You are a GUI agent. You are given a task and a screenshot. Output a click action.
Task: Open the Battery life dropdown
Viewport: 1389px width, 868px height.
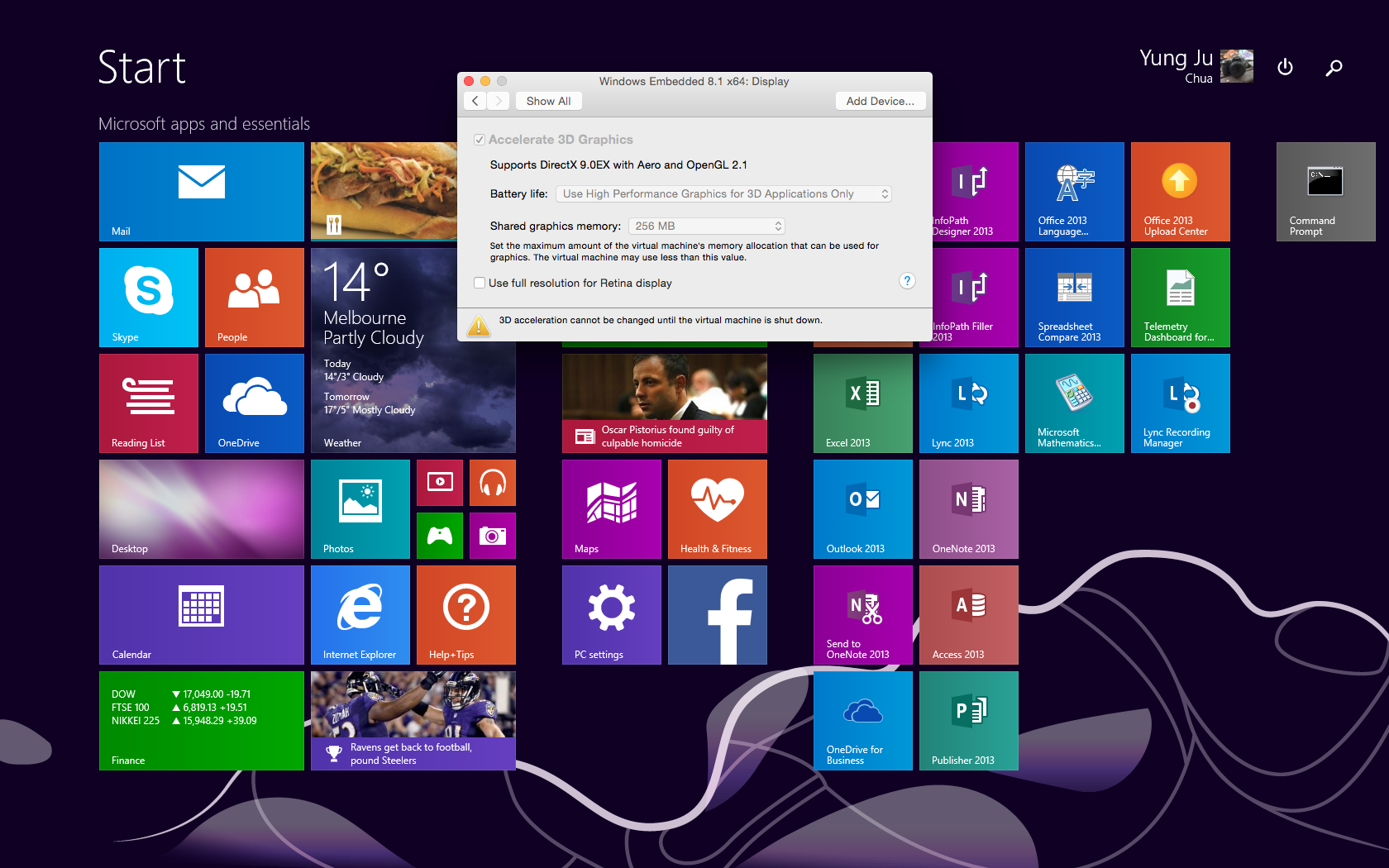[723, 193]
